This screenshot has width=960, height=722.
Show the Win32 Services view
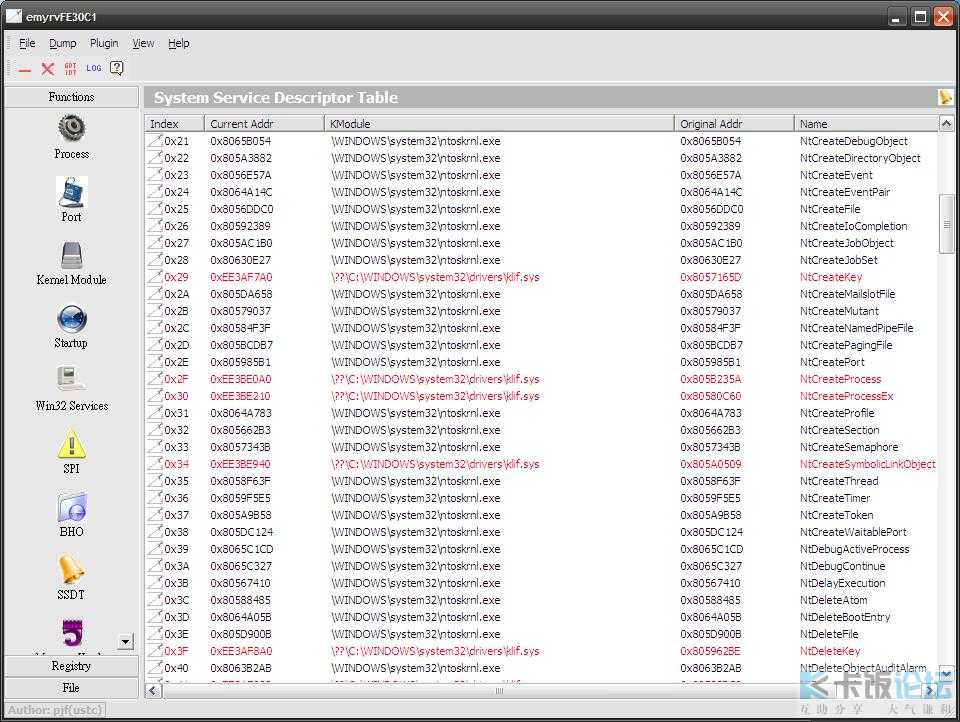pos(72,380)
